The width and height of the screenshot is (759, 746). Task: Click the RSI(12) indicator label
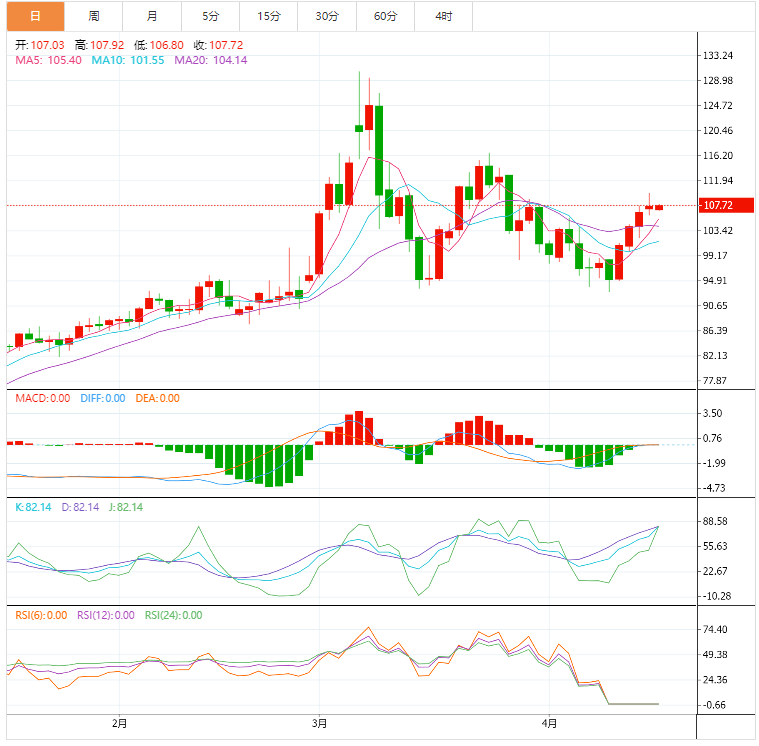pos(106,615)
